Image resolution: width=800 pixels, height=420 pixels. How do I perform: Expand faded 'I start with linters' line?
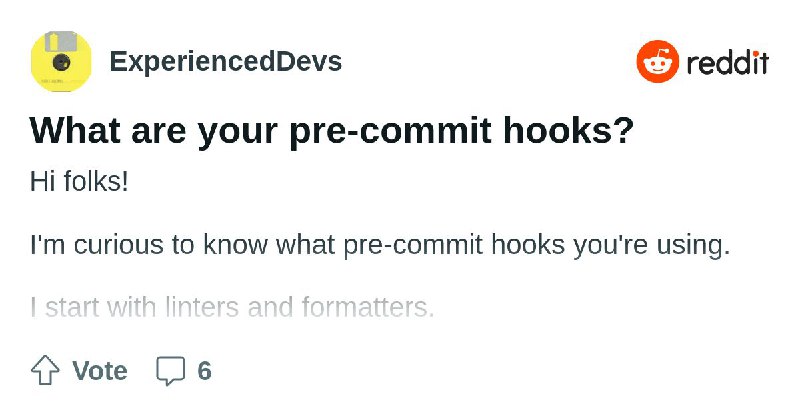coord(232,306)
